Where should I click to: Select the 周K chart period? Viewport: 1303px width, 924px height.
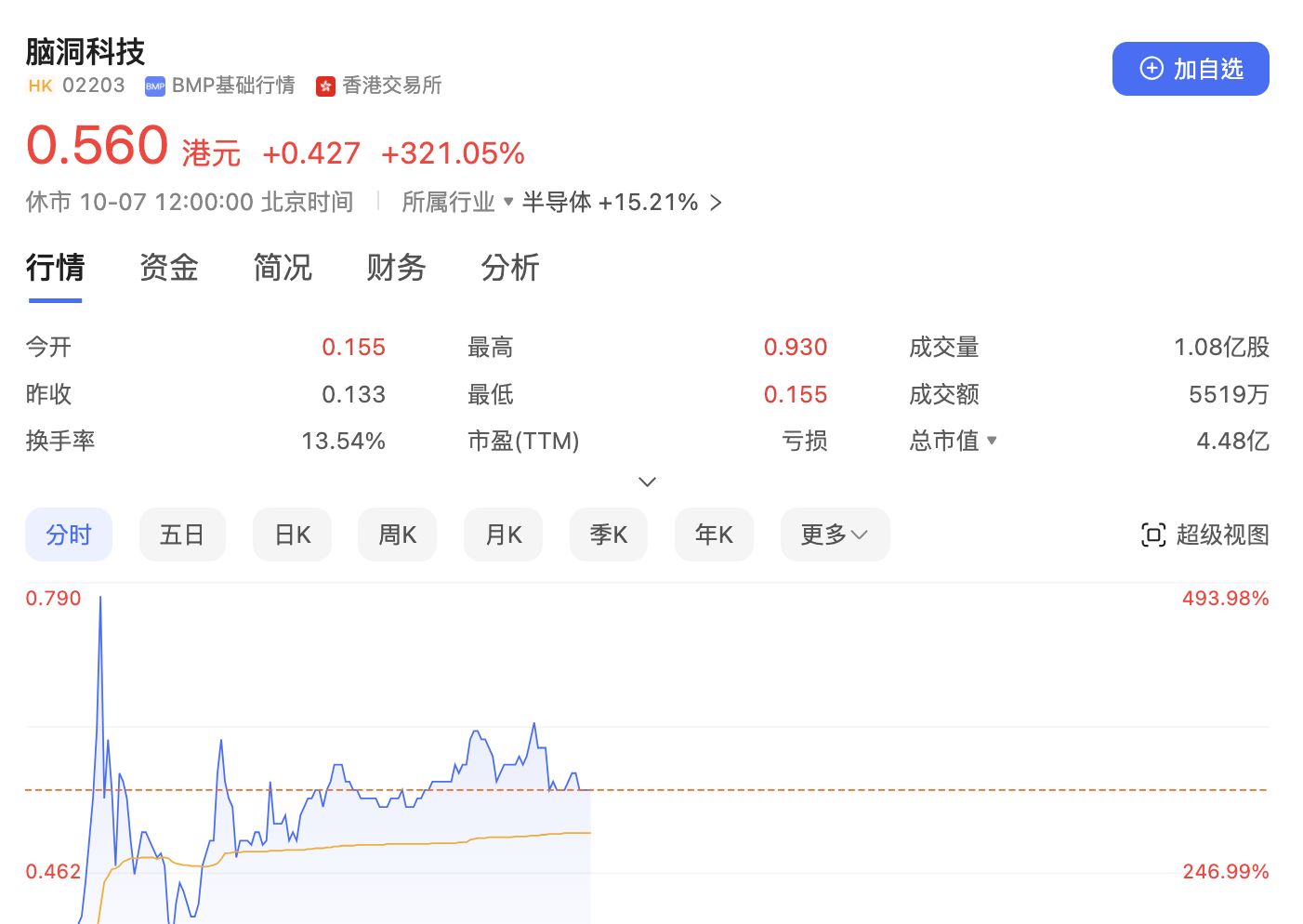coord(397,535)
